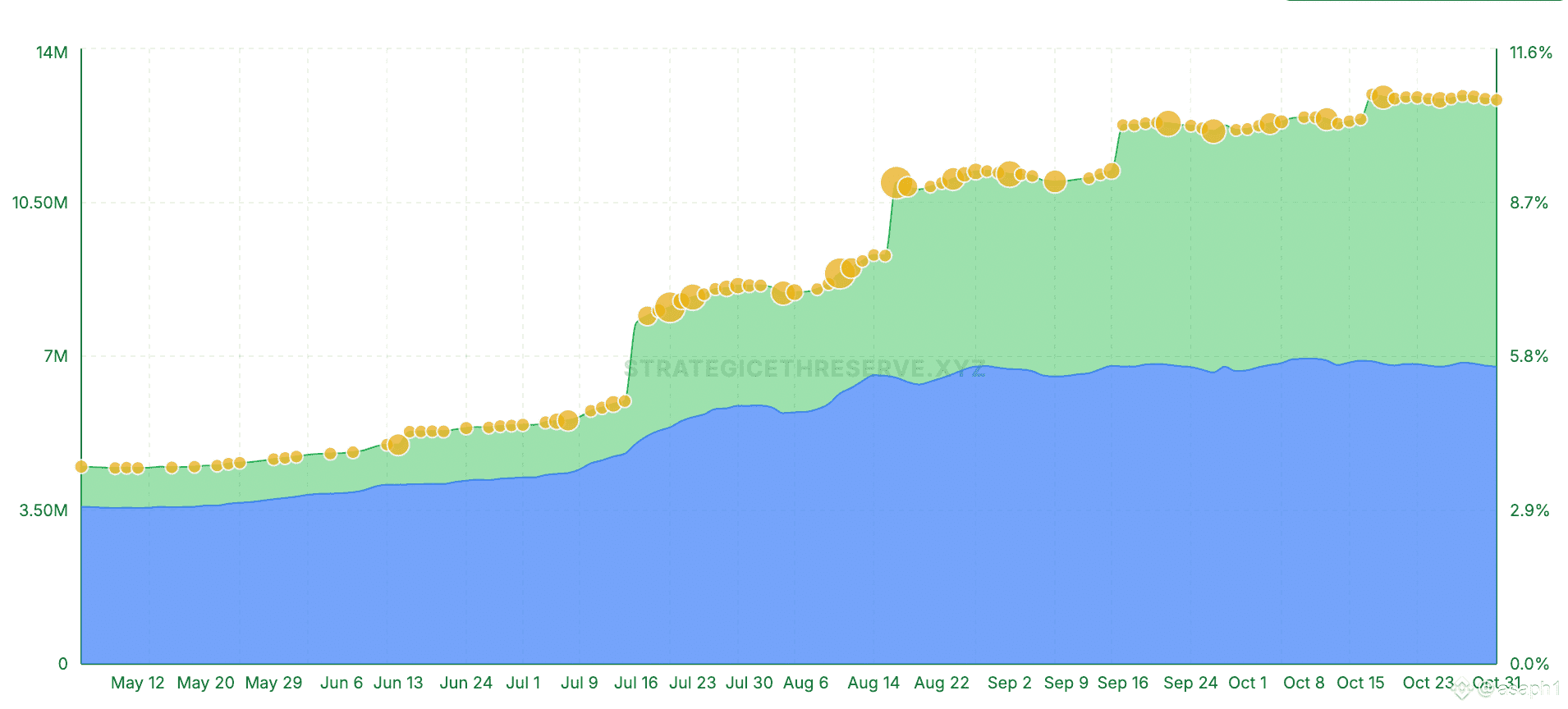Click the 2.9% right axis label
The height and width of the screenshot is (709, 1568).
(1529, 510)
